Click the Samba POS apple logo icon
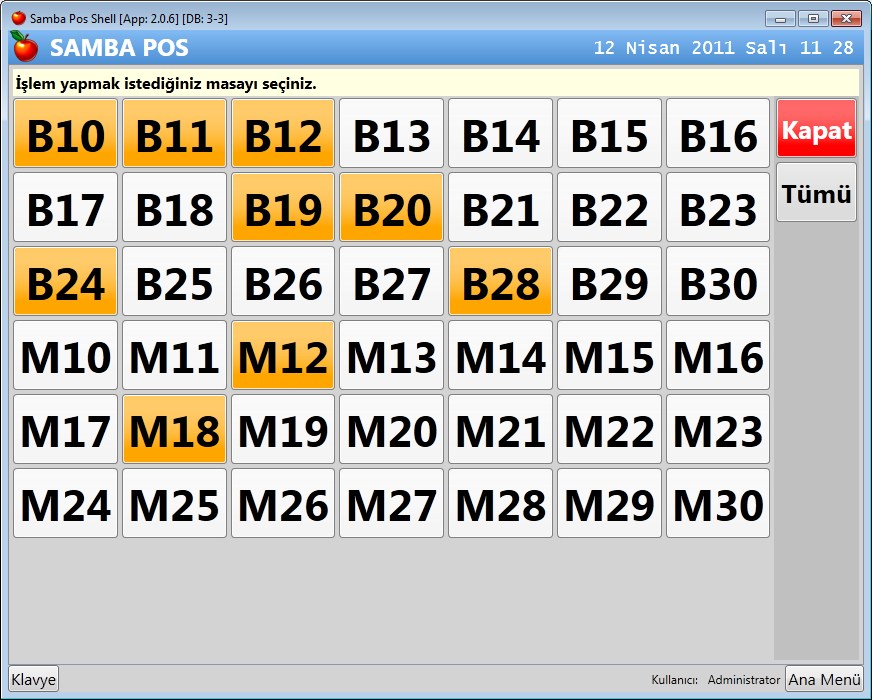 pyautogui.click(x=24, y=47)
